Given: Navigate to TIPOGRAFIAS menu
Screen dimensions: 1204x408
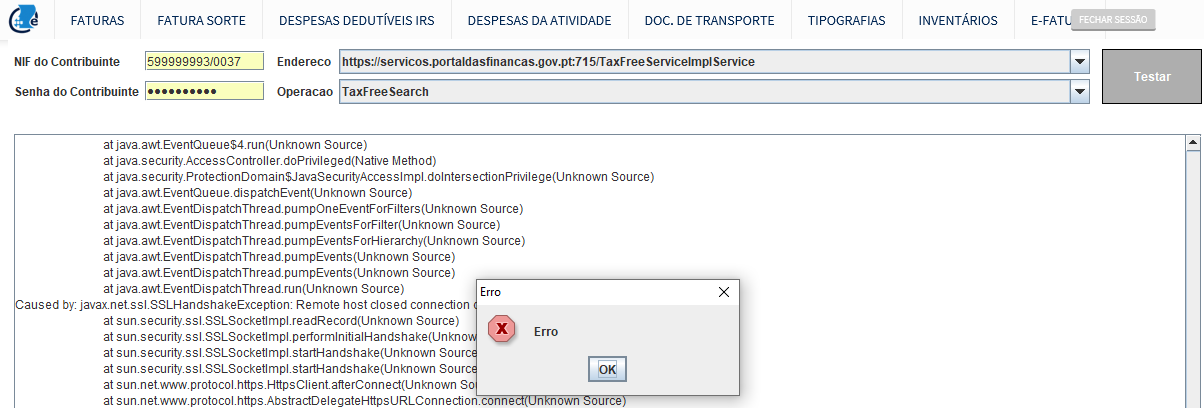Looking at the screenshot, I should click(x=846, y=20).
